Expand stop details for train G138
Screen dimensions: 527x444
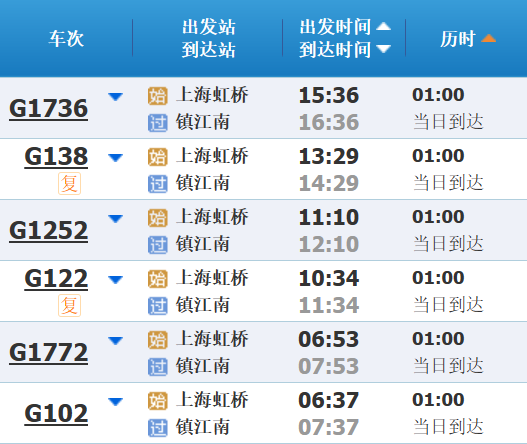point(115,158)
